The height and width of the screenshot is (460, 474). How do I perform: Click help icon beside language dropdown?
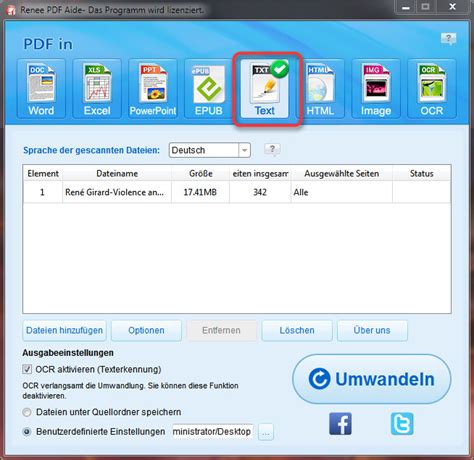click(272, 150)
